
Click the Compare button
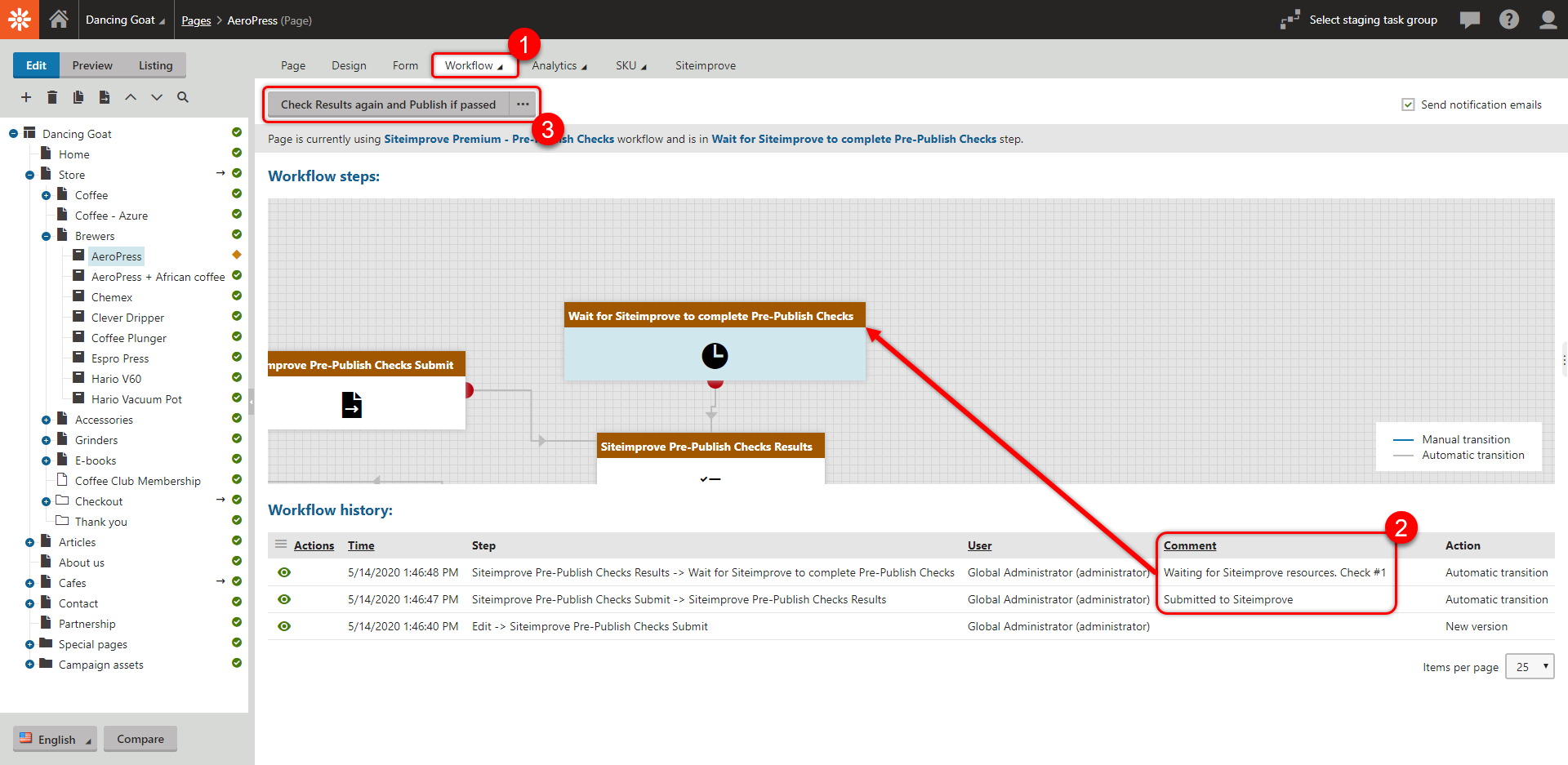click(140, 739)
